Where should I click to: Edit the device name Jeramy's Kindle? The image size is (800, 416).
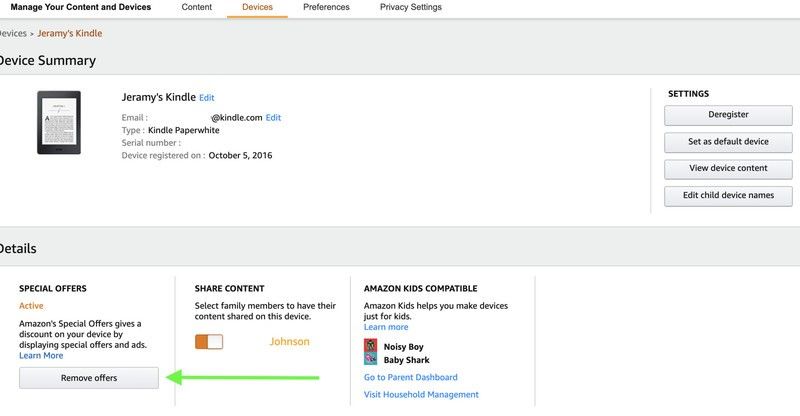click(207, 97)
